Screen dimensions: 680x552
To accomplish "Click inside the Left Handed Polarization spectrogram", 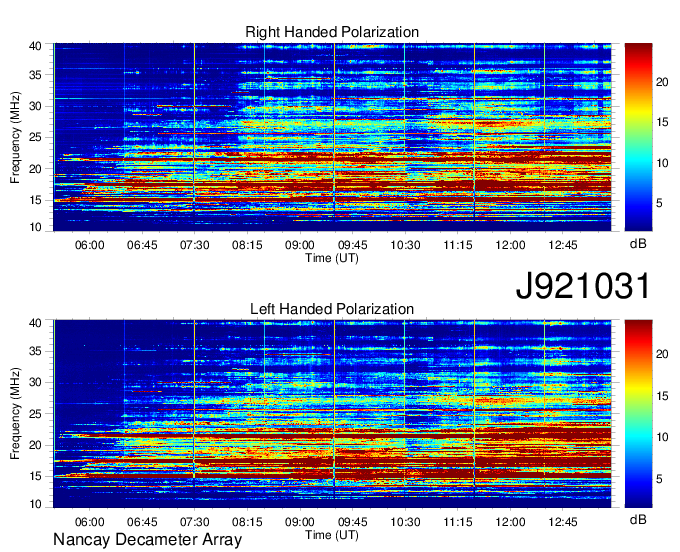I will (x=332, y=414).
